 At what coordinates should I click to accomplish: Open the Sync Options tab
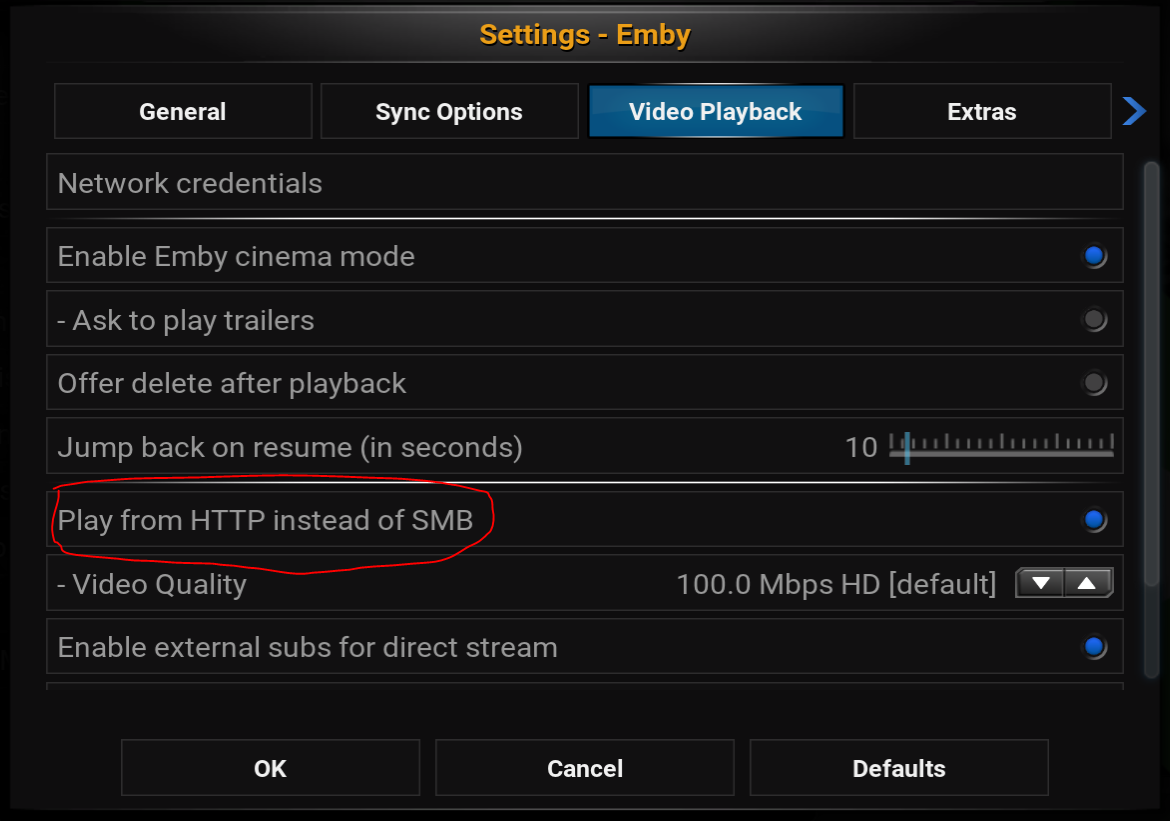tap(449, 111)
